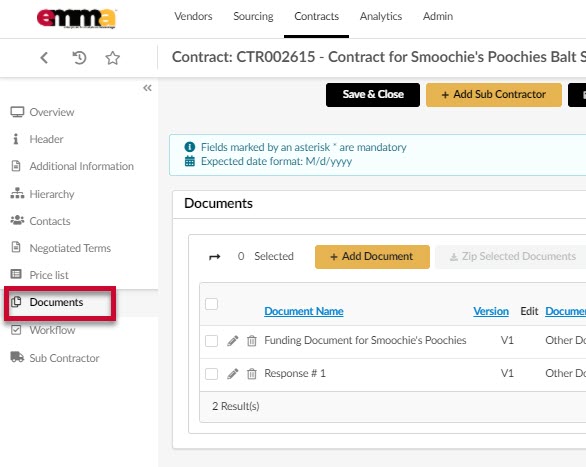The width and height of the screenshot is (586, 467).
Task: Click the '2 Result(s)' text
Action: click(236, 406)
